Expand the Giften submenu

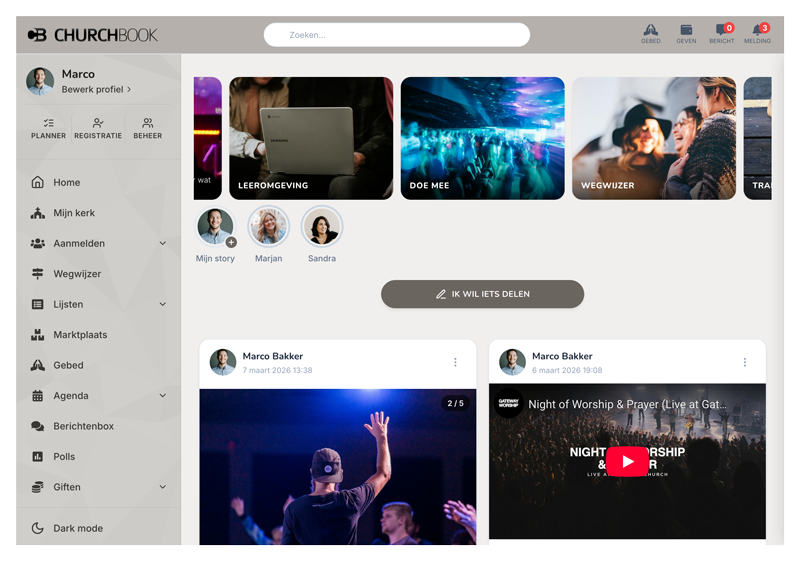[163, 487]
